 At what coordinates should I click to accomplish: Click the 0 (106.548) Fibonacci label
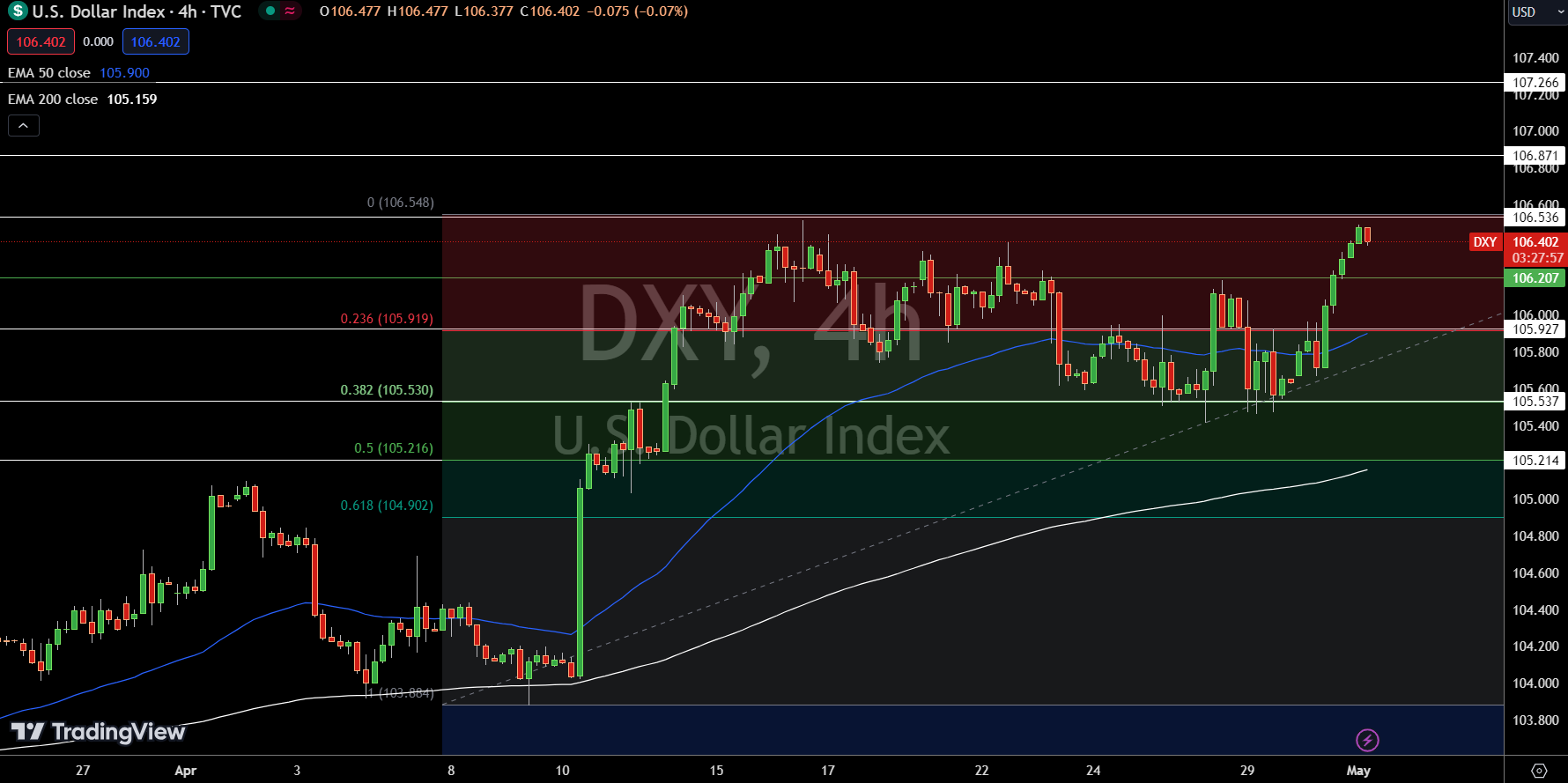tap(401, 203)
